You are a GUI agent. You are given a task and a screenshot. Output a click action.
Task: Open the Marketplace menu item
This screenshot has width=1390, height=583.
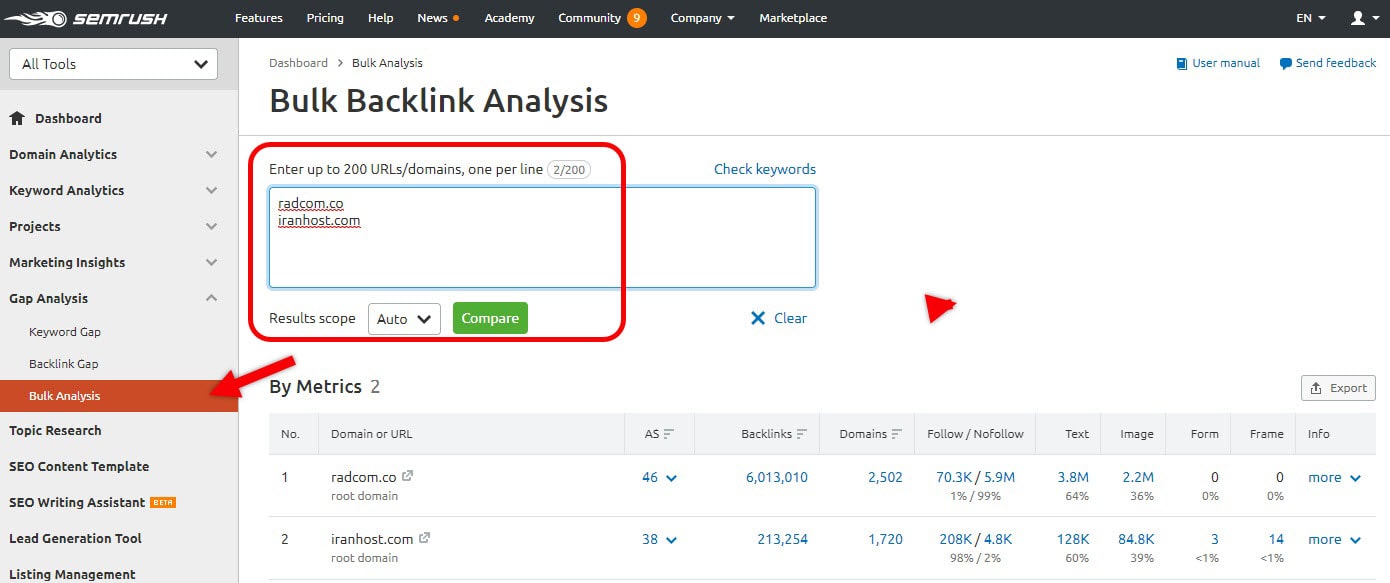tap(793, 17)
